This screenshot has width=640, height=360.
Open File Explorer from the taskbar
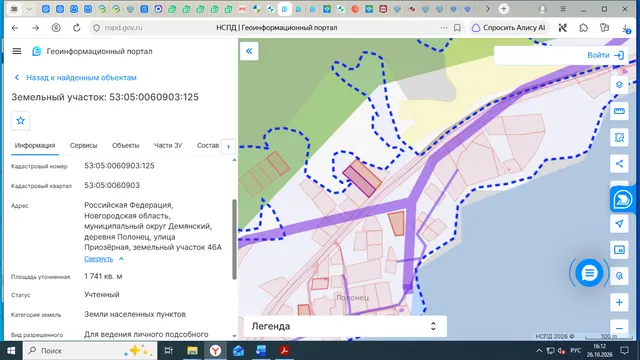point(192,351)
